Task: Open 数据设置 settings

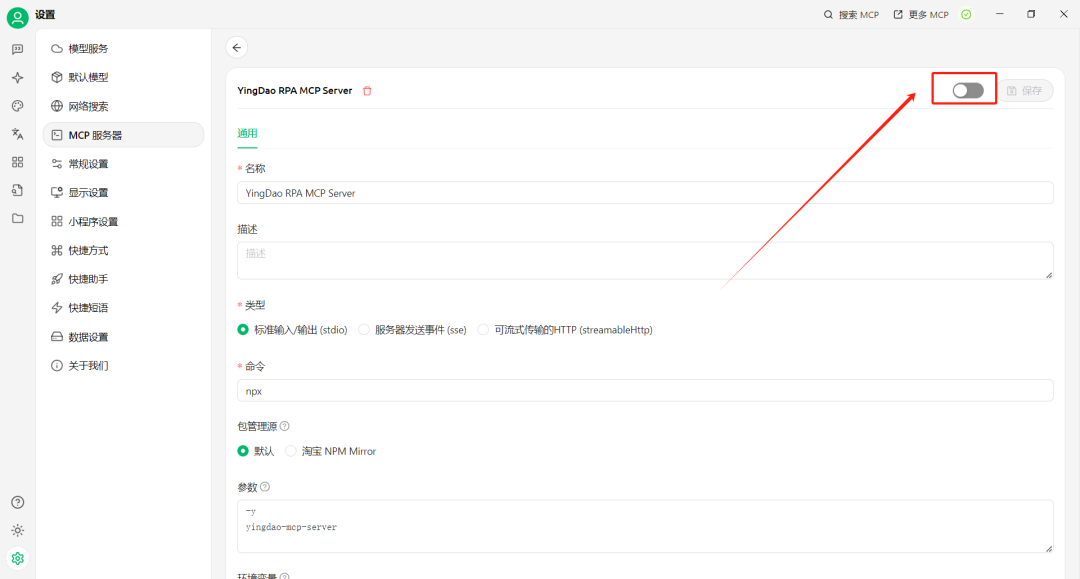Action: click(x=123, y=337)
